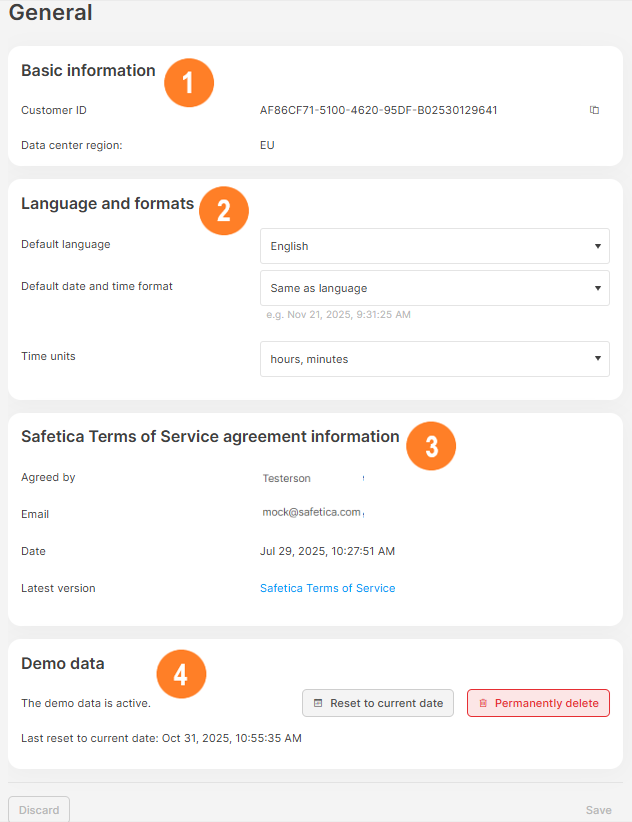Click the orange number 1 badge
The image size is (632, 822).
pos(190,82)
